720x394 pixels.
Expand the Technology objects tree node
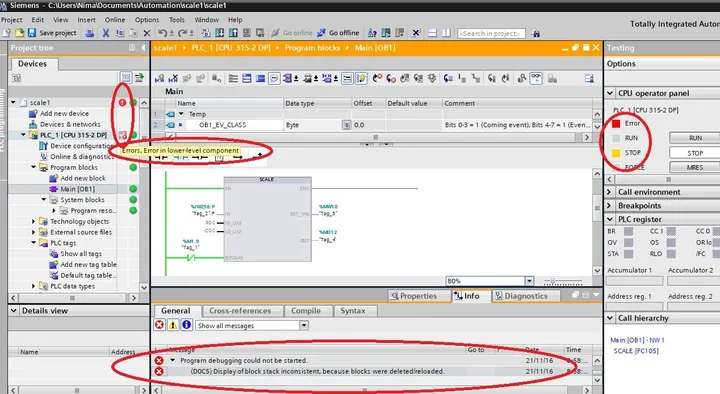[x=34, y=221]
